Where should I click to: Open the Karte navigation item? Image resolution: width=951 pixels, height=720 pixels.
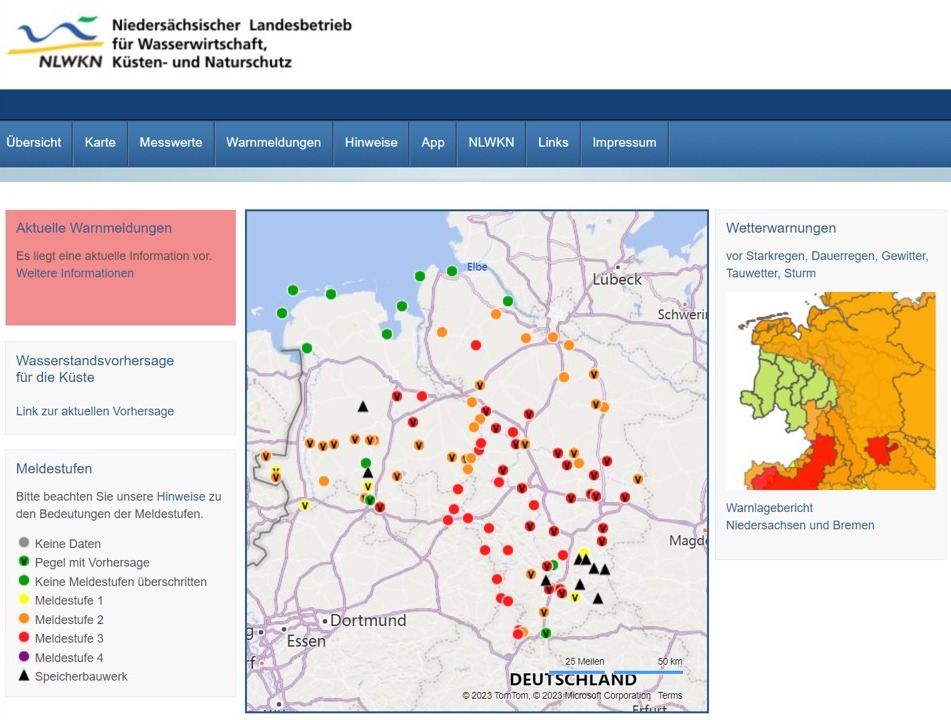100,143
